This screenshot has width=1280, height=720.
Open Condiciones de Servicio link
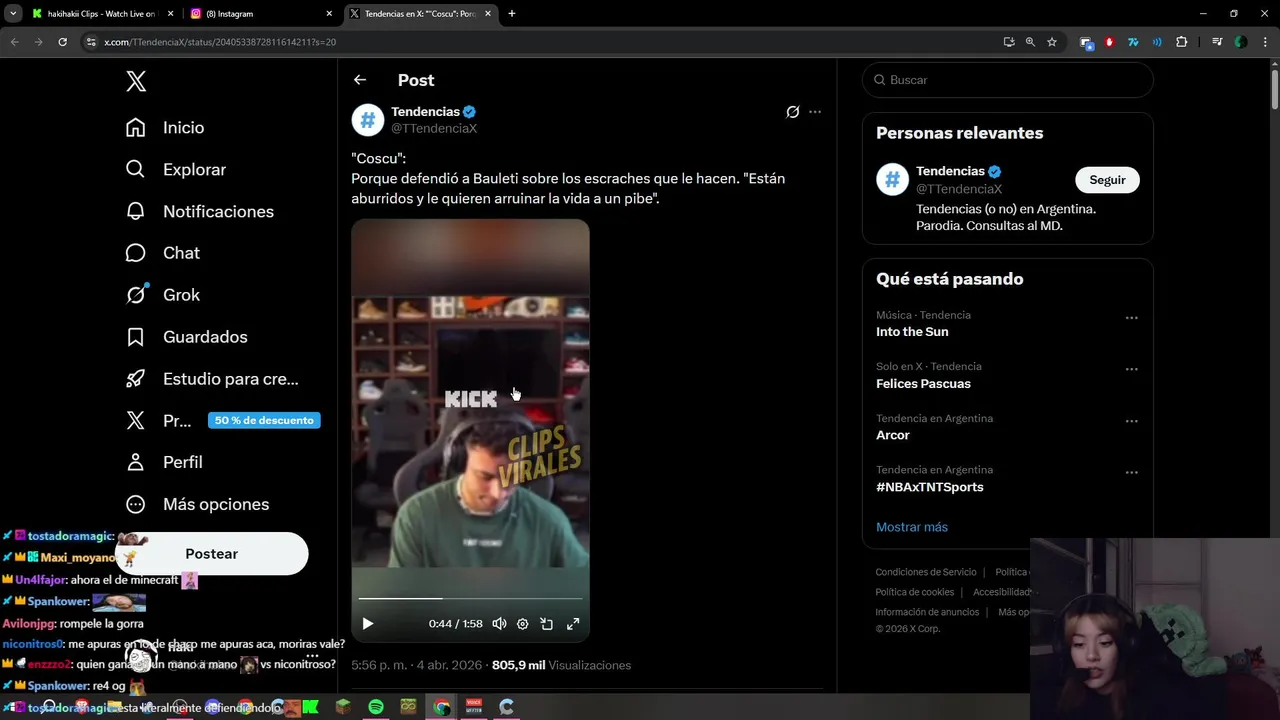[x=926, y=572]
